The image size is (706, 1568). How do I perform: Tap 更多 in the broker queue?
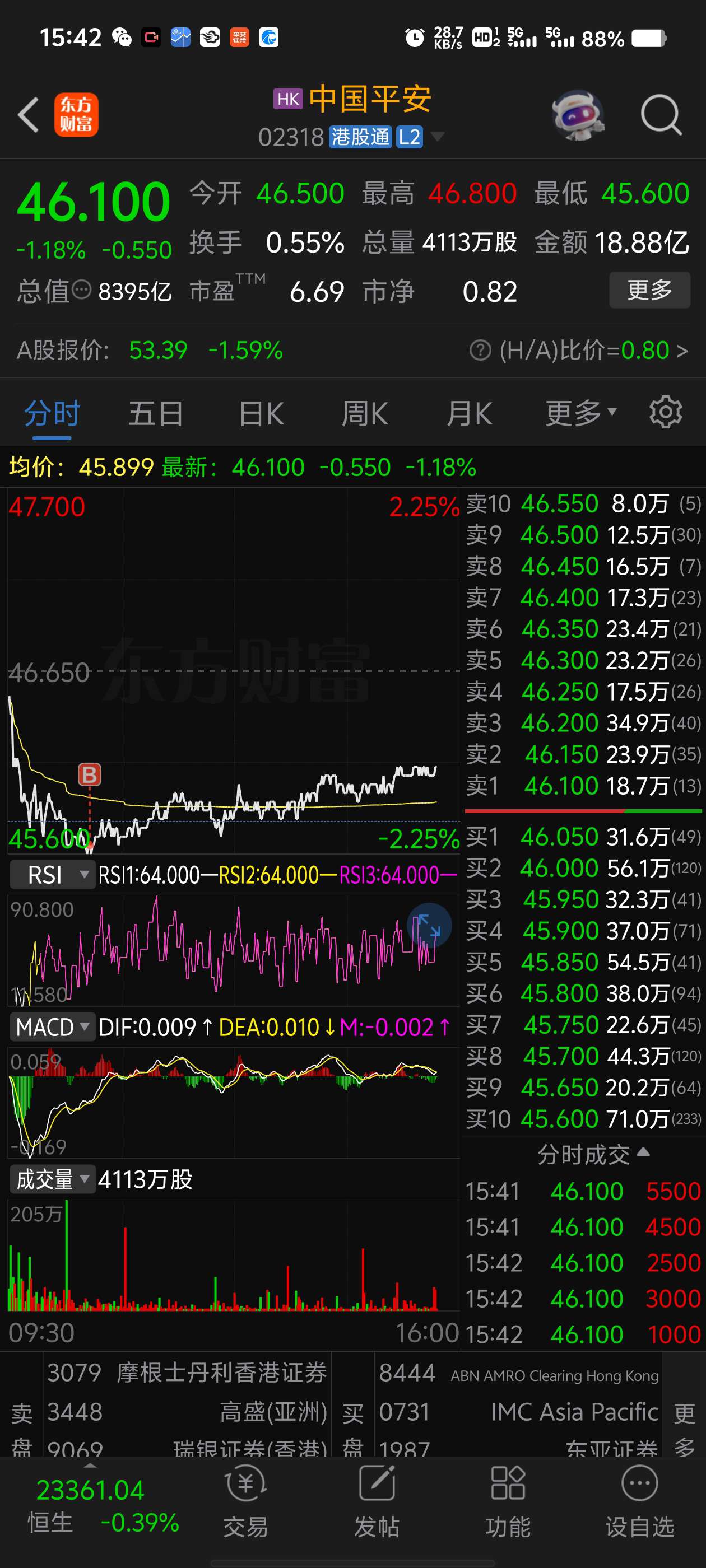tap(684, 1429)
